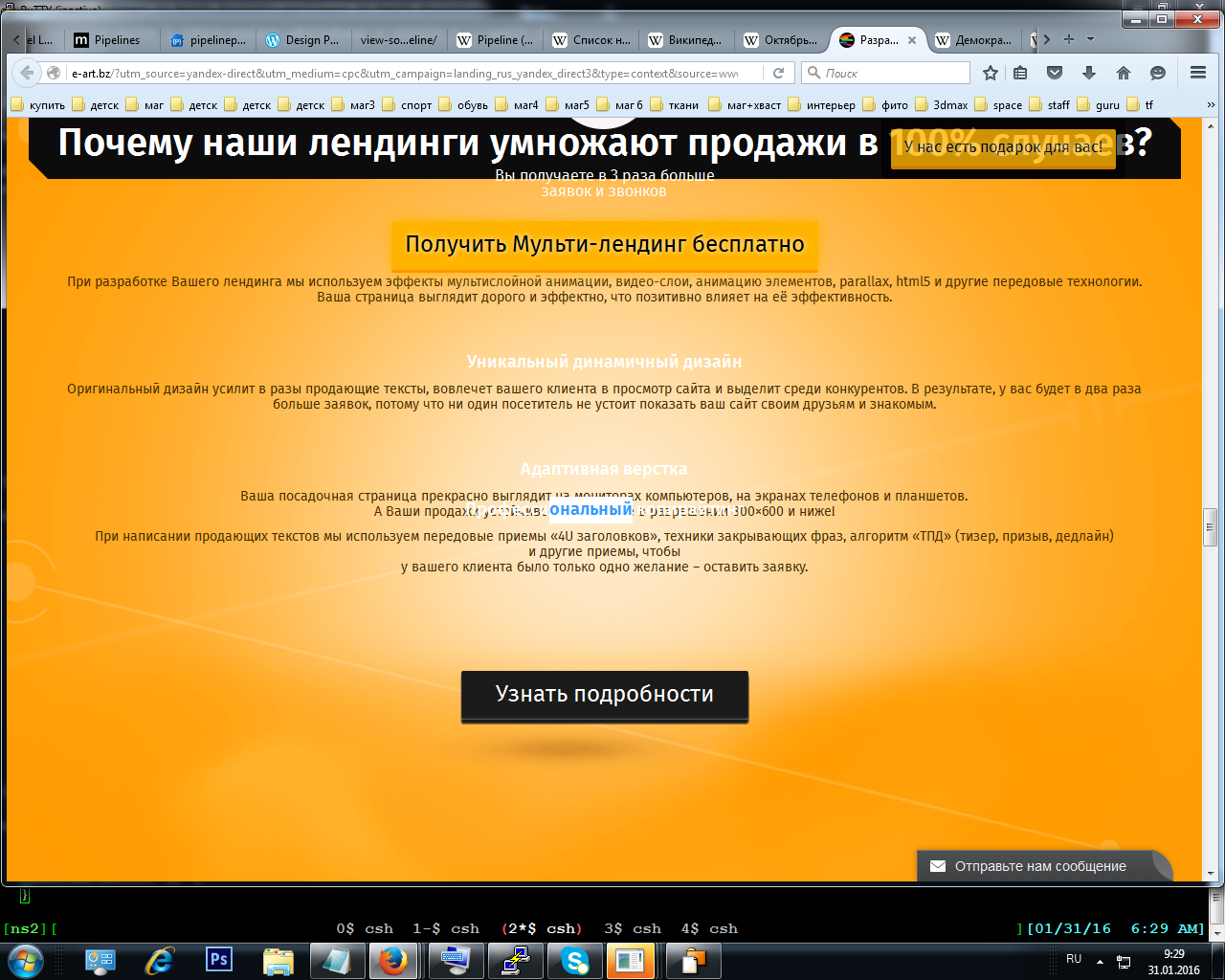Reload the current page
The image size is (1225, 980).
coord(779,73)
